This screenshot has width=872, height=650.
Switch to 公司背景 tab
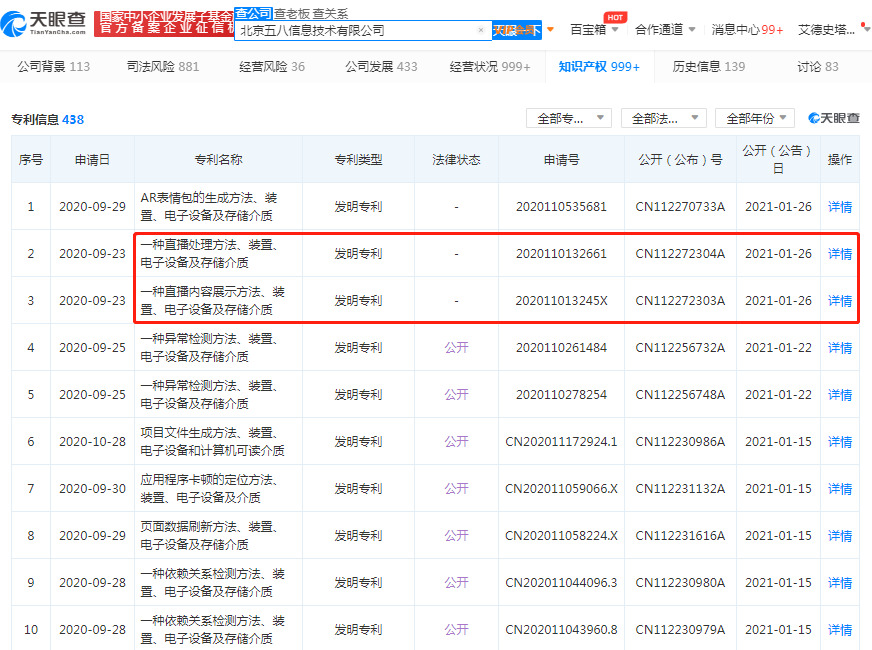(53, 67)
